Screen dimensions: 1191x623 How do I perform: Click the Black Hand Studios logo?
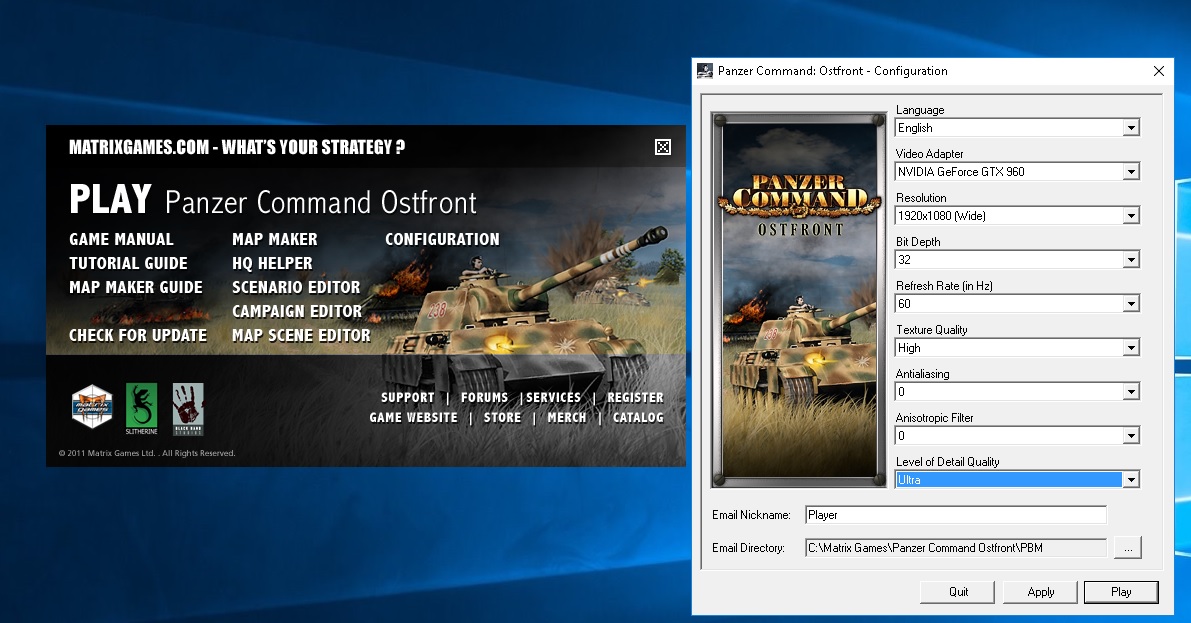pyautogui.click(x=188, y=408)
